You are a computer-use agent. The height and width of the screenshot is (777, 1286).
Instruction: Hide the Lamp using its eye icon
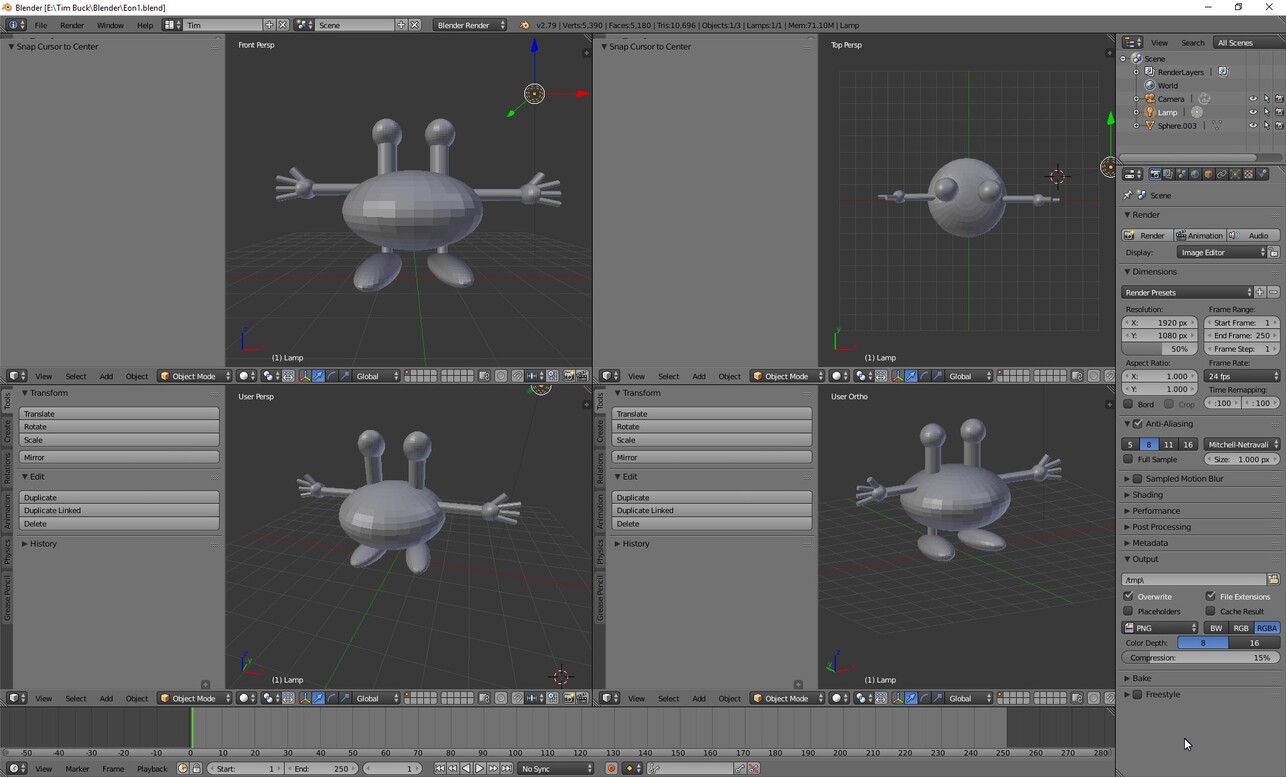coord(1252,112)
